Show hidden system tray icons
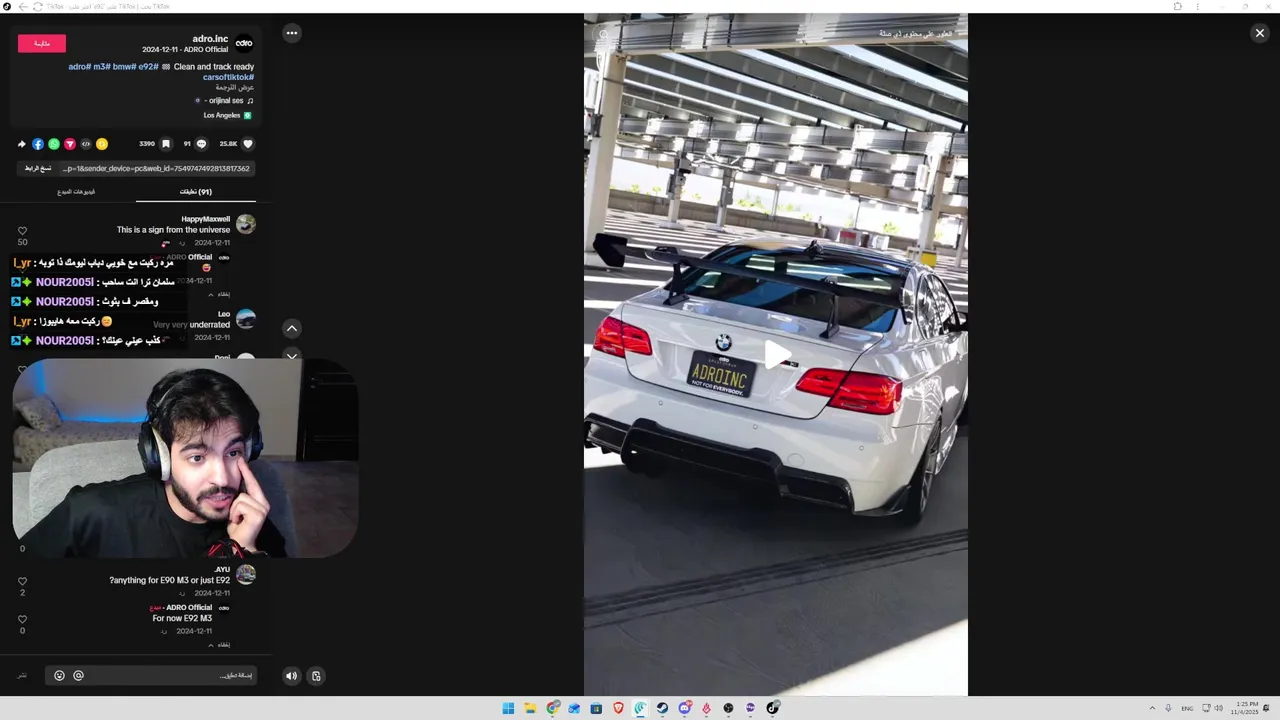This screenshot has height=720, width=1280. (1152, 708)
